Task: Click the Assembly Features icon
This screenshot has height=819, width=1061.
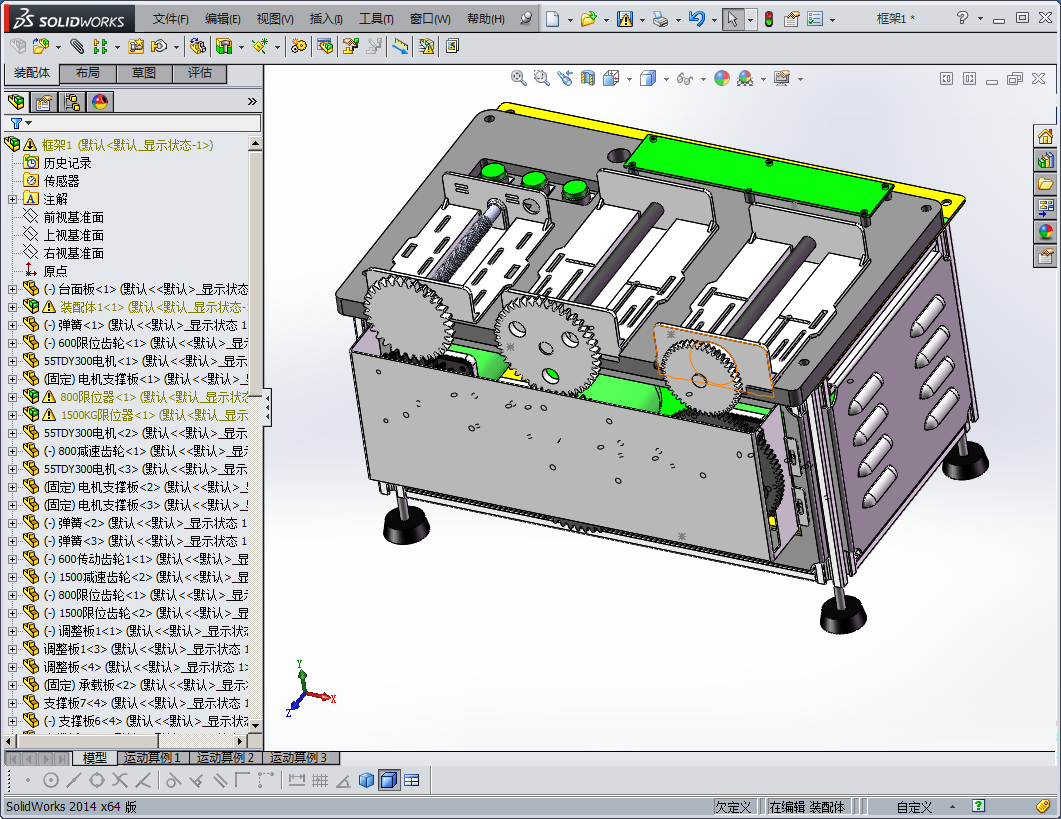Action: (224, 46)
